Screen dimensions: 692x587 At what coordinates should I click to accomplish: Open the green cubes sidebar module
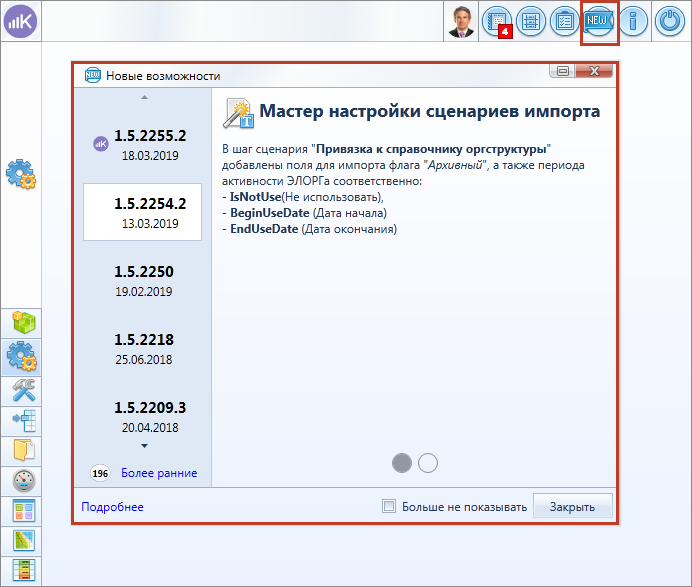(x=23, y=323)
